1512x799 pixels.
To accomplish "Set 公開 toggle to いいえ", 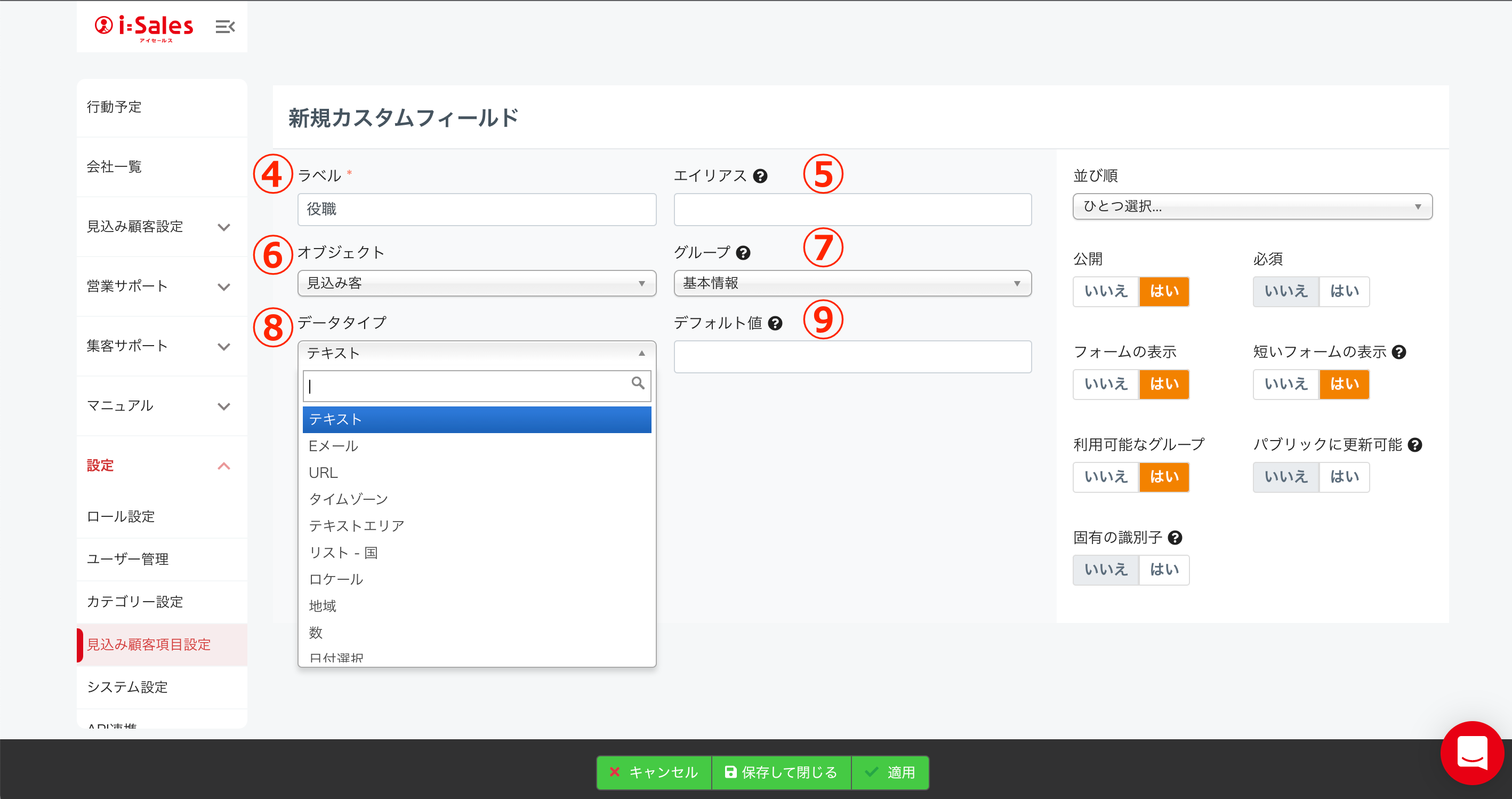I will 1105,291.
